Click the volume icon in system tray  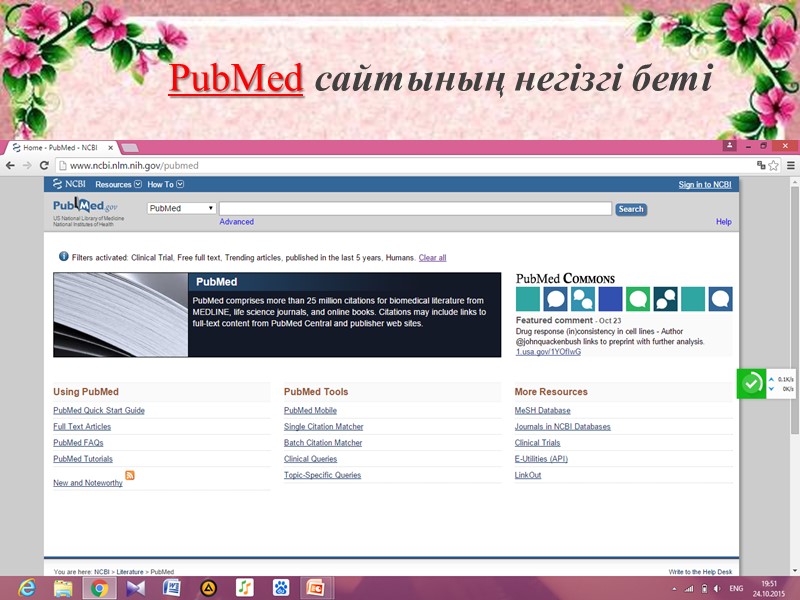717,589
